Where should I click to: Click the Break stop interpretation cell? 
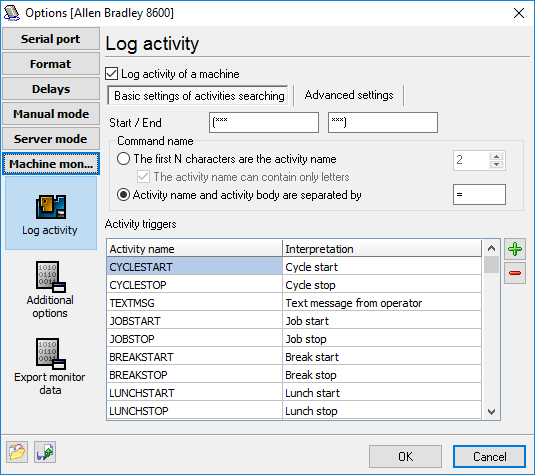(x=382, y=375)
